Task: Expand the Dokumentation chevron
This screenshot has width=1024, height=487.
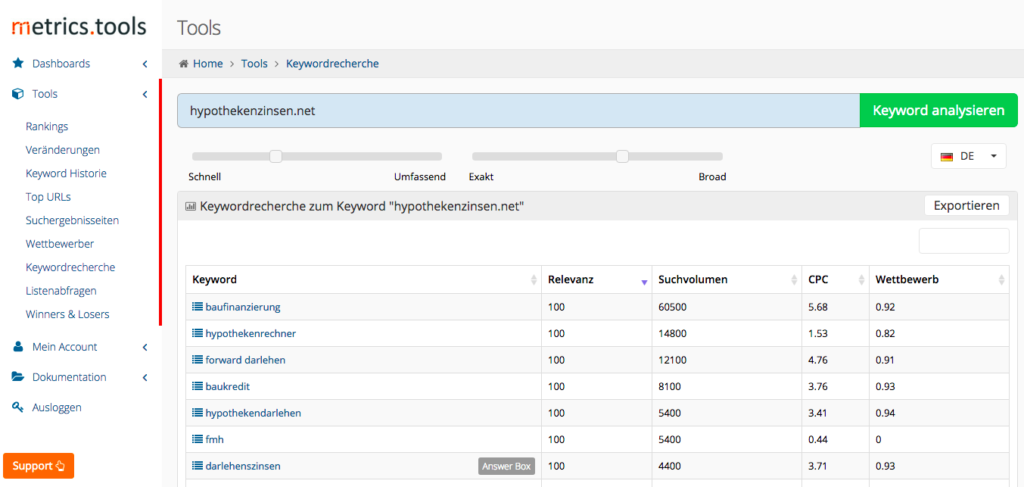Action: (145, 377)
